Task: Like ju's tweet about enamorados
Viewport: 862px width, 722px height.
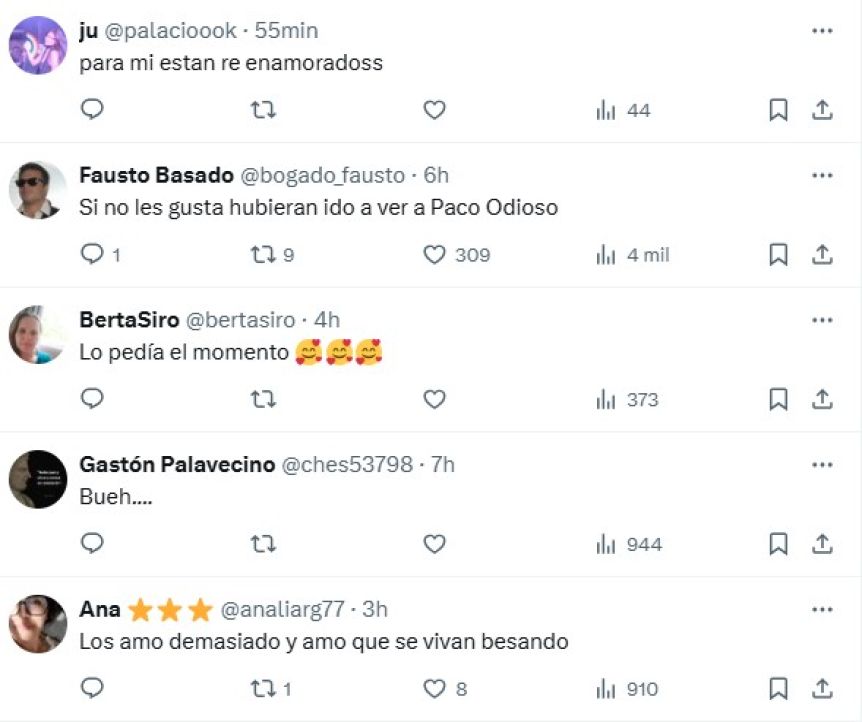Action: (434, 110)
